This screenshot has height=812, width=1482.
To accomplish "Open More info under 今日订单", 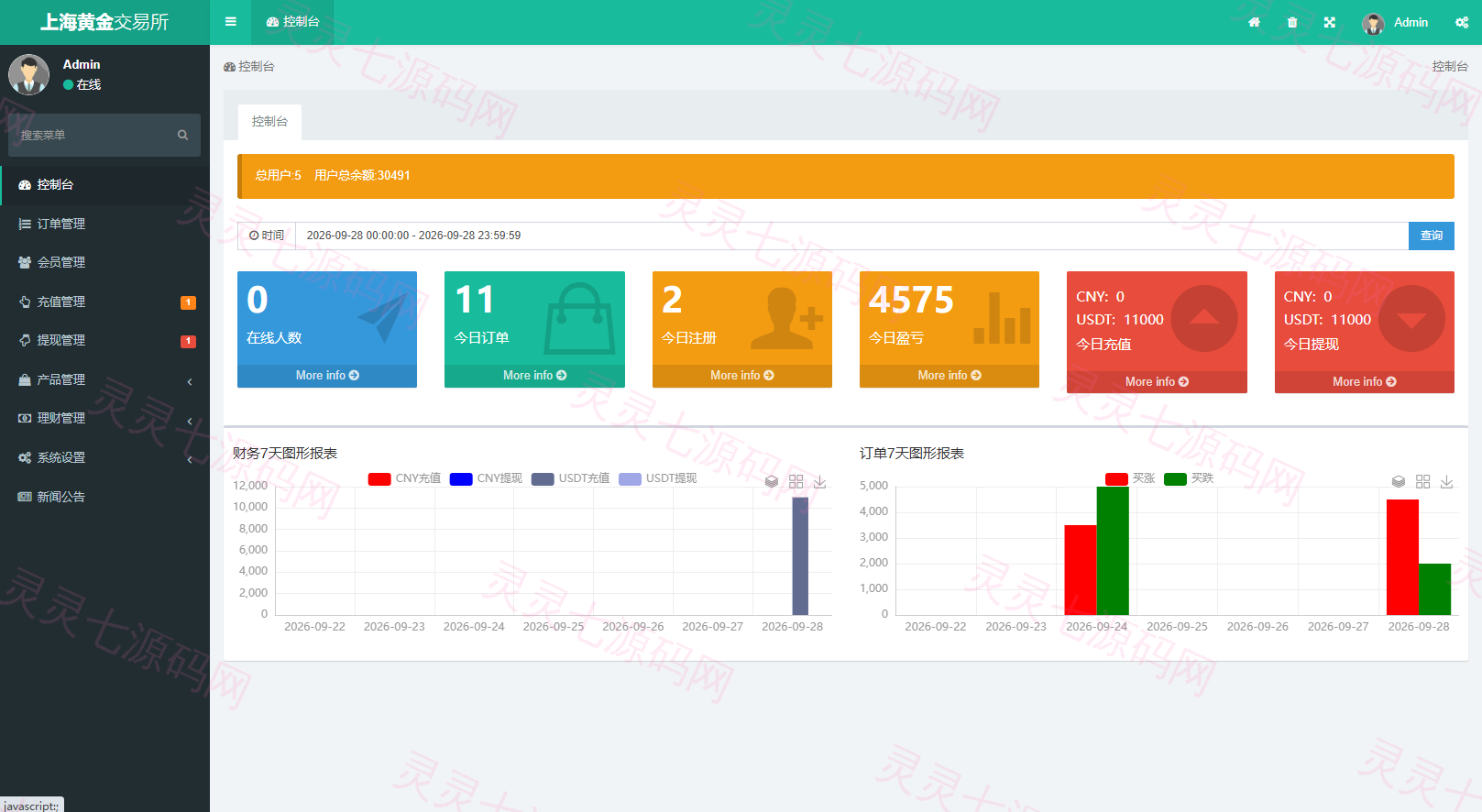I will click(534, 376).
